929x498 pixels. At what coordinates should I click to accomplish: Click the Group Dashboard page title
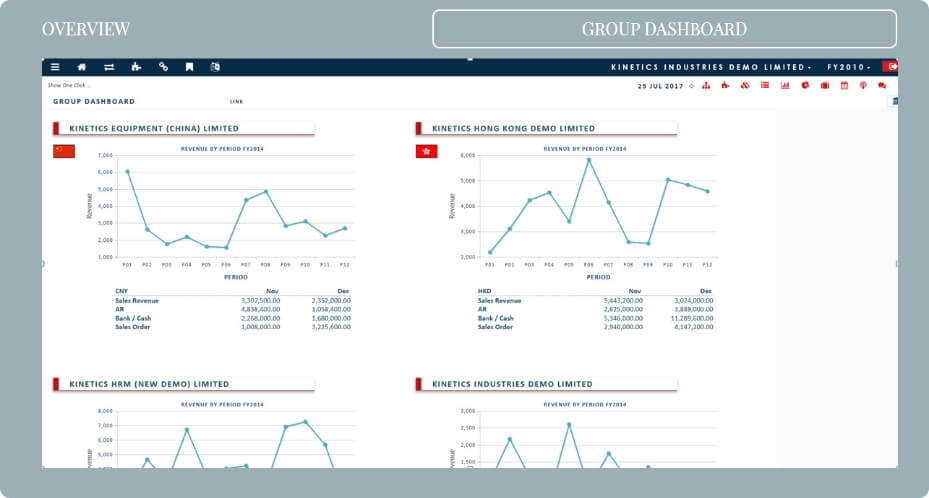(x=94, y=102)
